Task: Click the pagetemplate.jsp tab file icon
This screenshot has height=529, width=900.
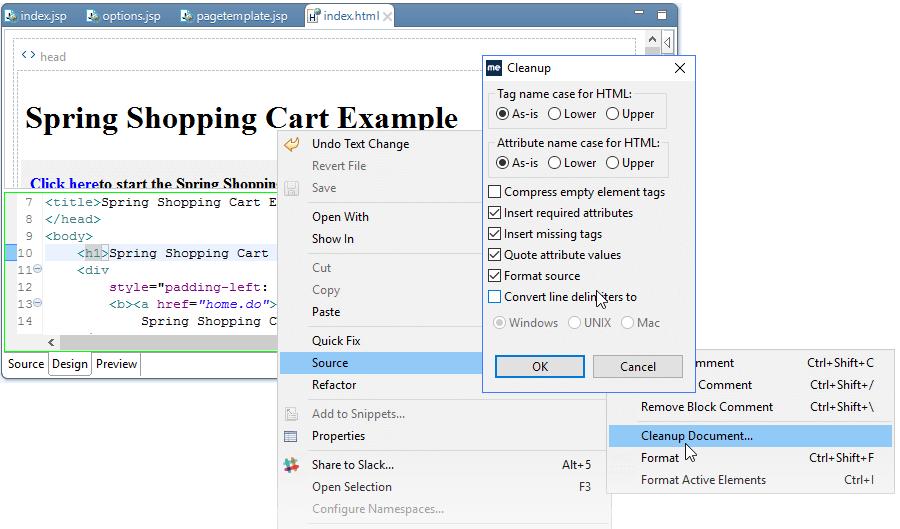Action: point(187,16)
